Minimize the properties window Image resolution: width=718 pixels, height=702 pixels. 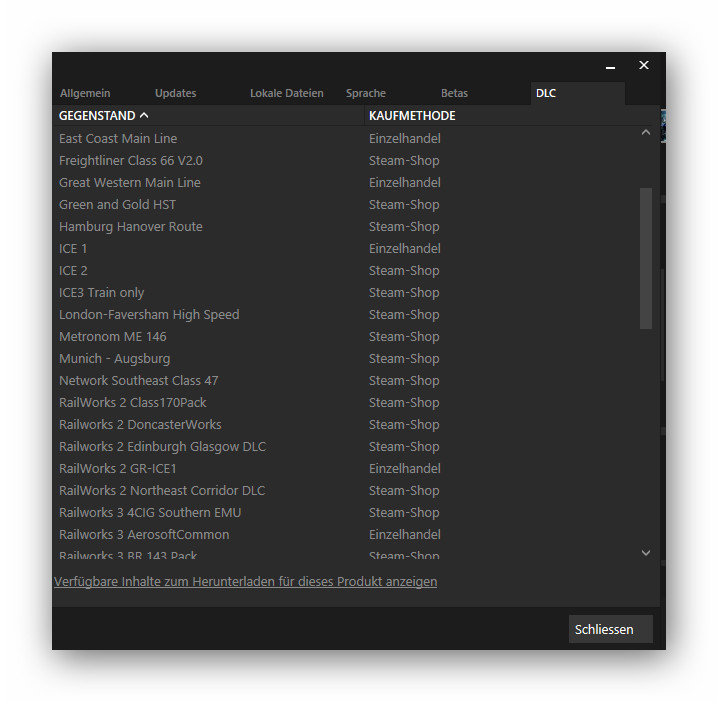click(610, 67)
